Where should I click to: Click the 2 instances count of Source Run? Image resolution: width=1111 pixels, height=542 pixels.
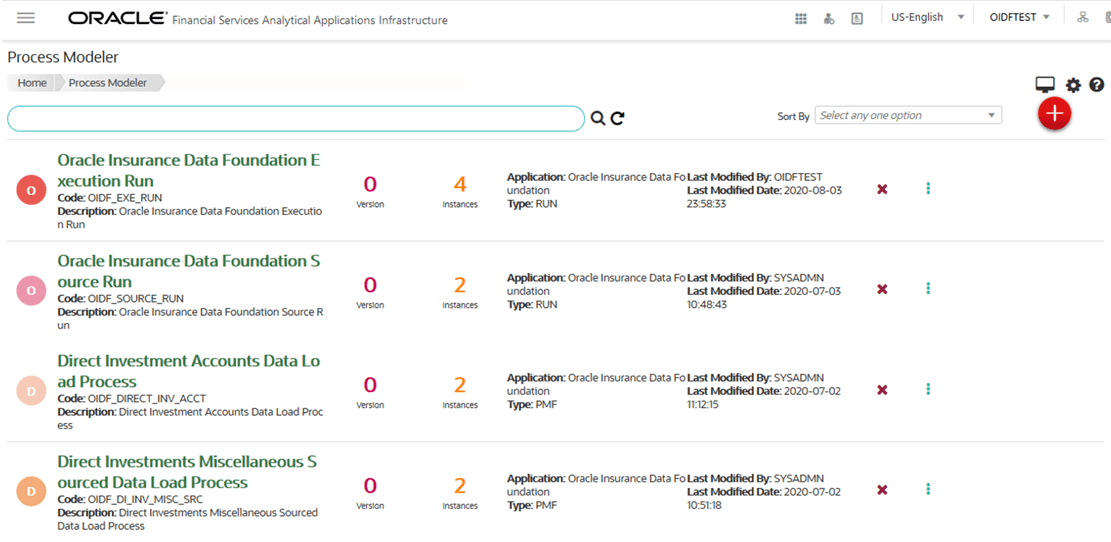click(460, 285)
